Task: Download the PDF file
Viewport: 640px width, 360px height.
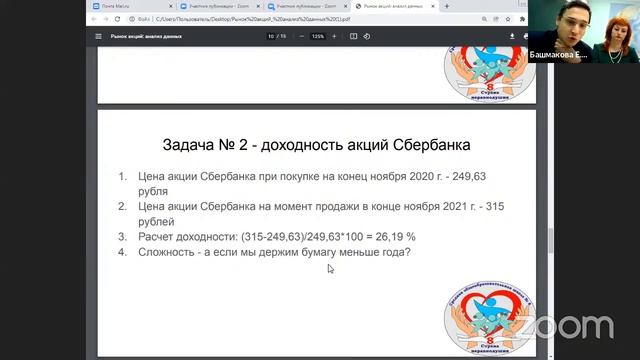Action: pyautogui.click(x=512, y=36)
